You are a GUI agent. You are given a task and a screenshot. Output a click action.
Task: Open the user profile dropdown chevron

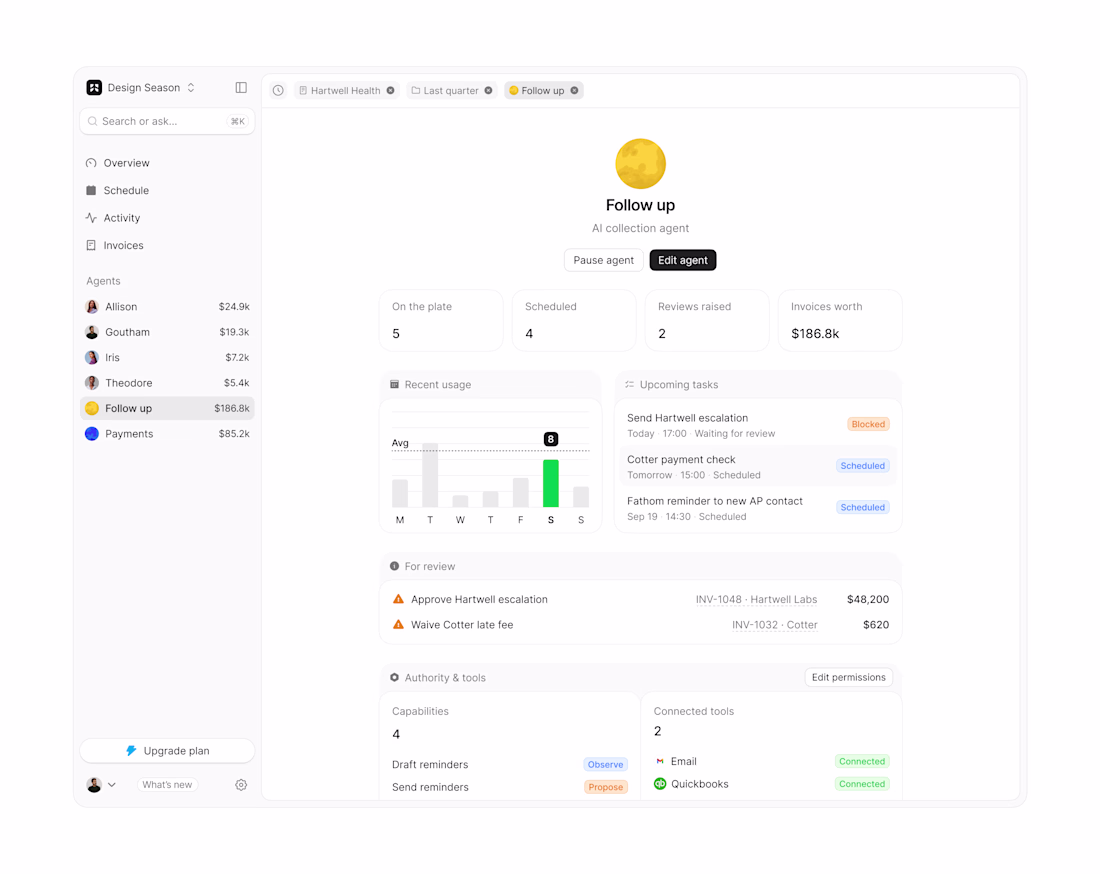pos(112,785)
